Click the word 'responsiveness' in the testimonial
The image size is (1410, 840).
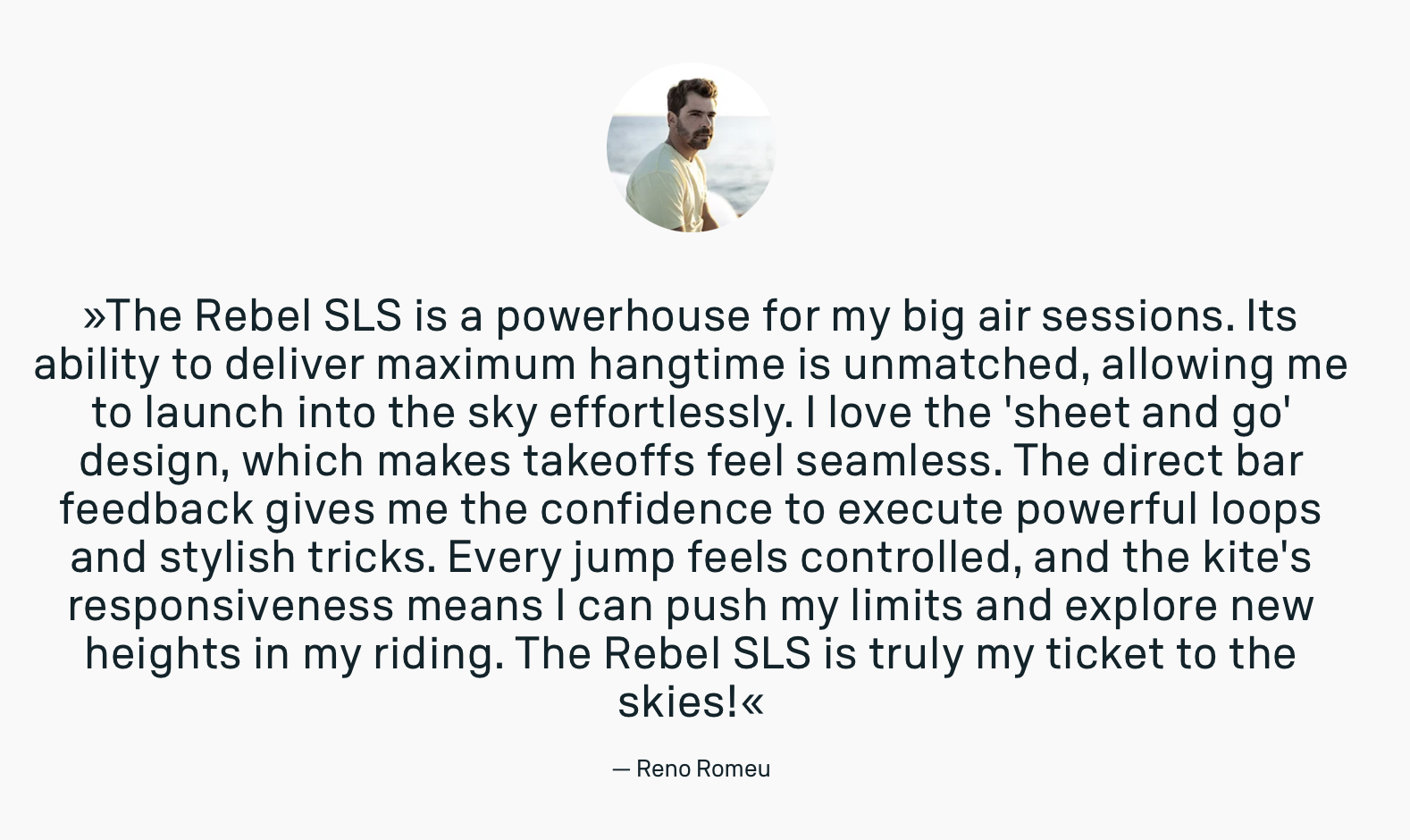tap(231, 606)
